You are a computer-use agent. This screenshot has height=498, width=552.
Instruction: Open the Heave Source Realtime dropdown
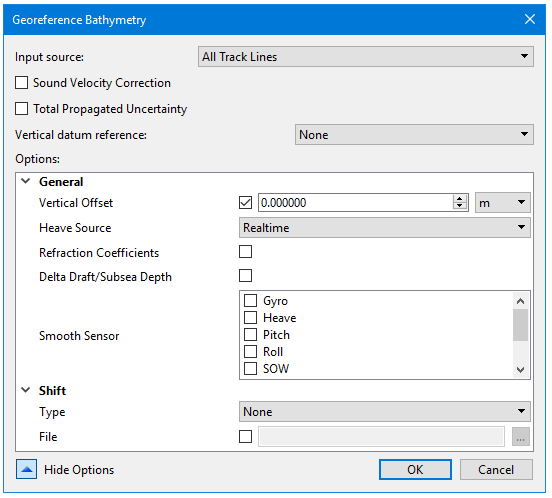pyautogui.click(x=385, y=227)
